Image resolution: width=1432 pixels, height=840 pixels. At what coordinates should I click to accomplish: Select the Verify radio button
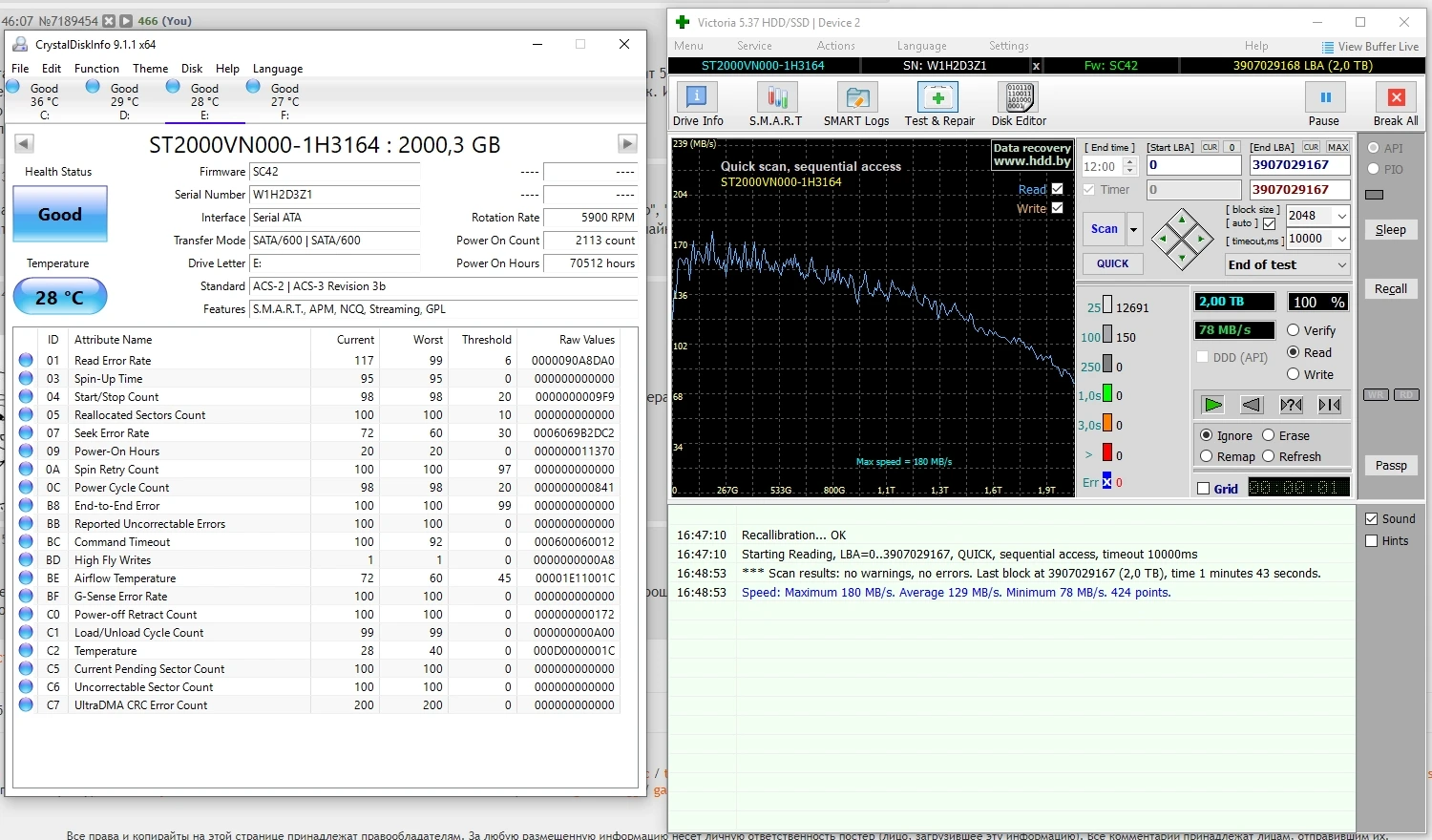1294,330
